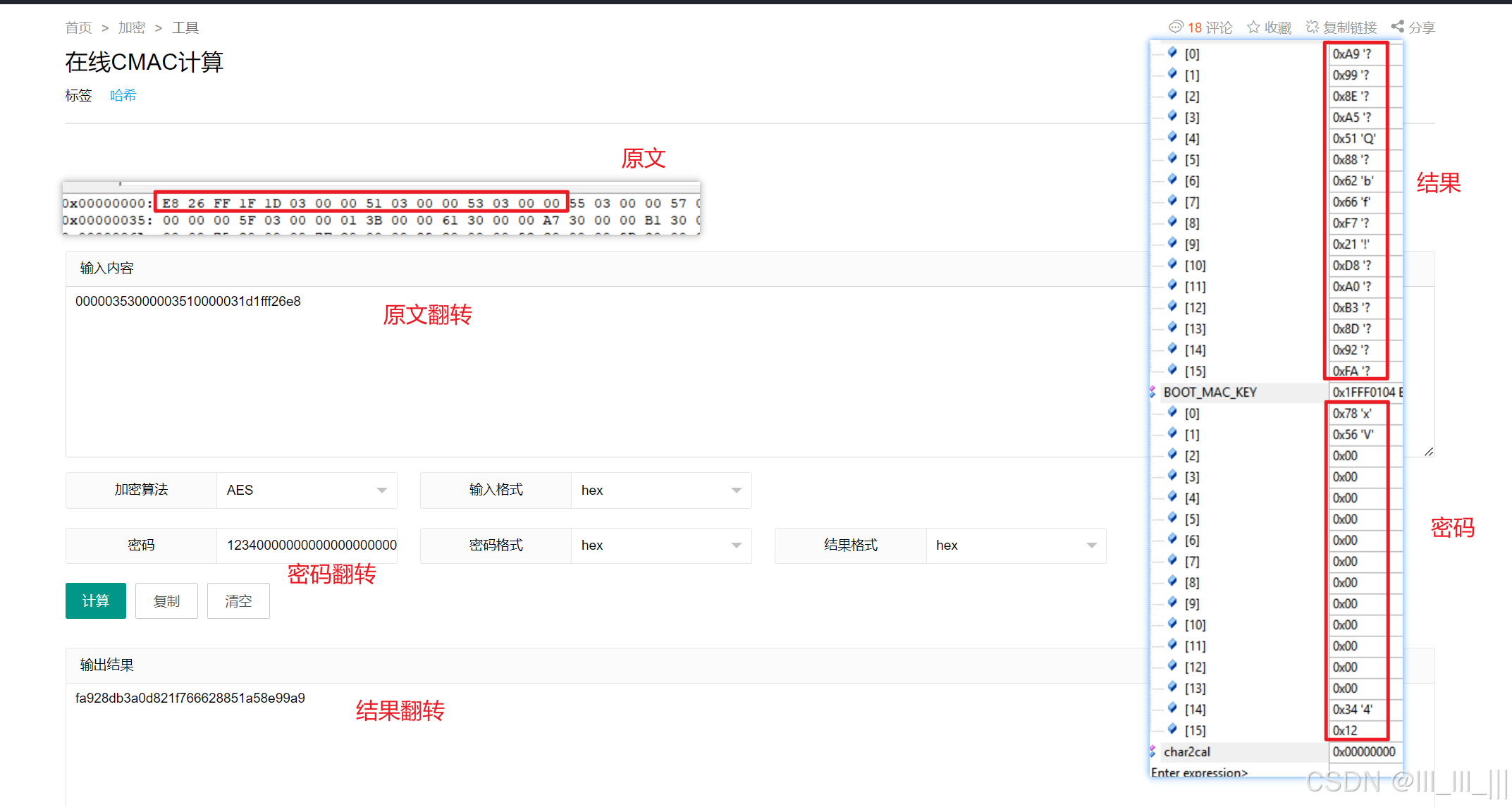Click the char2cal variable icon

coord(1153,751)
